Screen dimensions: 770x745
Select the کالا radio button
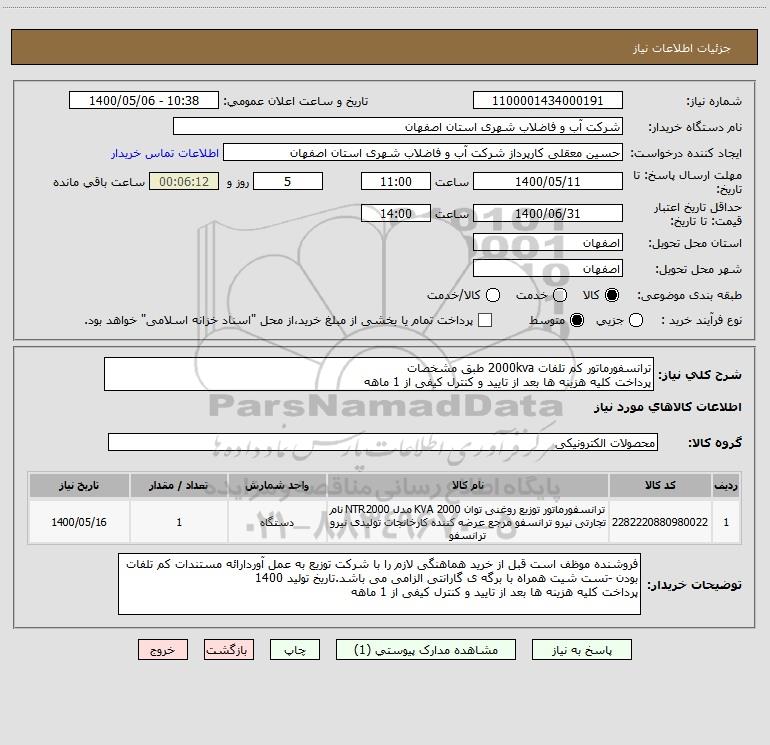(x=612, y=295)
